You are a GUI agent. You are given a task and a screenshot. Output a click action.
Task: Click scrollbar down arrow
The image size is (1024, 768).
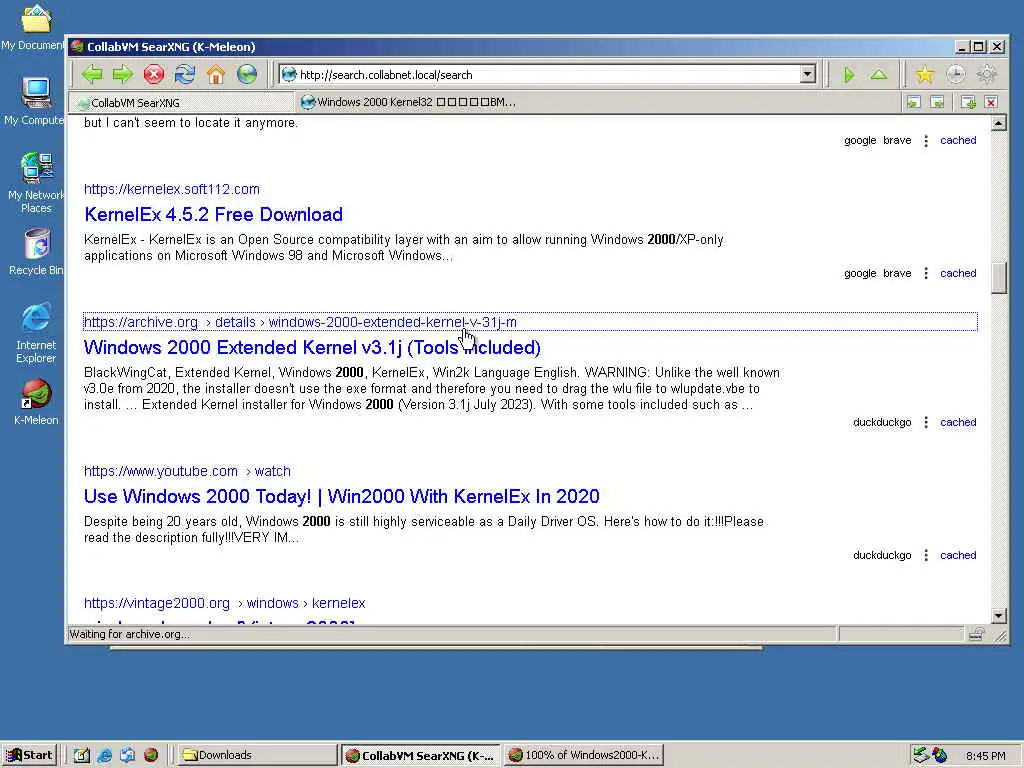point(999,615)
